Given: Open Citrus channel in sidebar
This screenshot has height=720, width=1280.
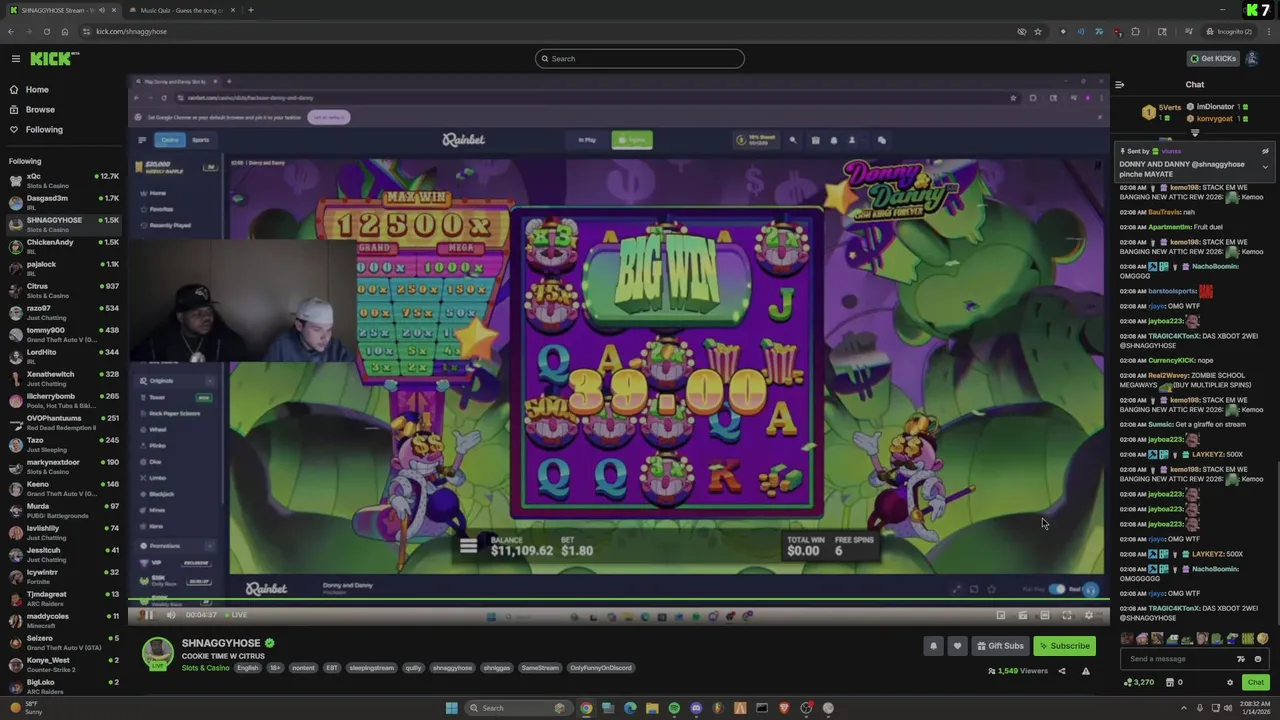Looking at the screenshot, I should tap(62, 290).
